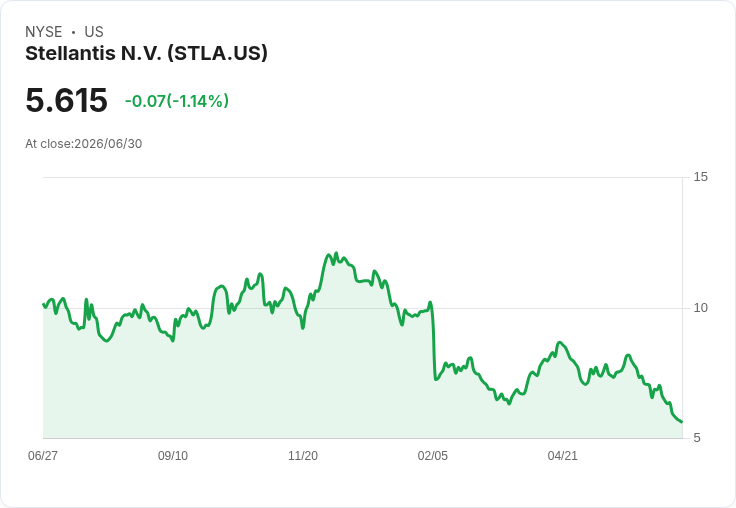
Task: Select the US market label
Action: pyautogui.click(x=94, y=31)
